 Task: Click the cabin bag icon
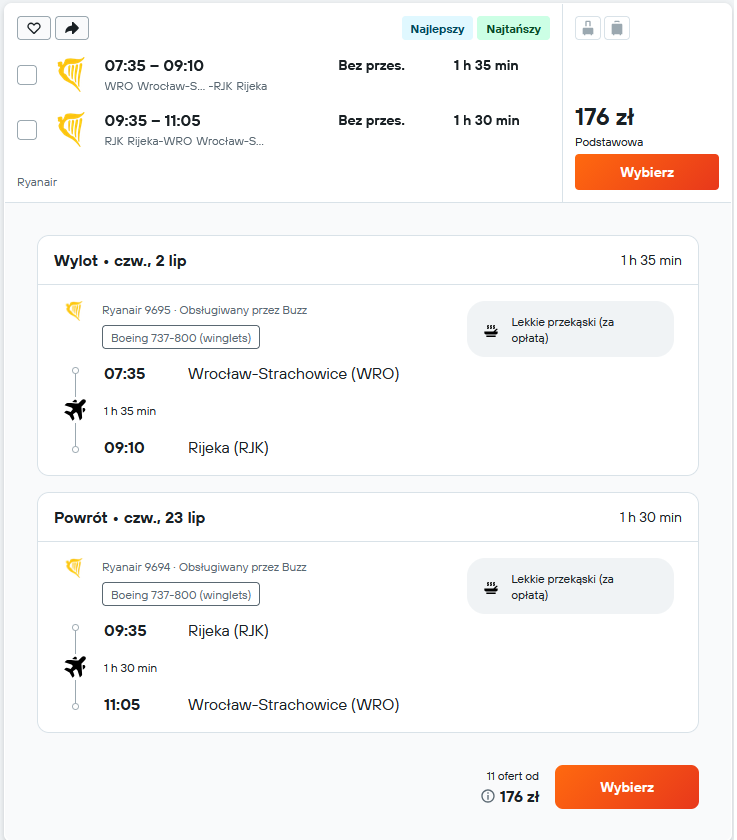588,28
